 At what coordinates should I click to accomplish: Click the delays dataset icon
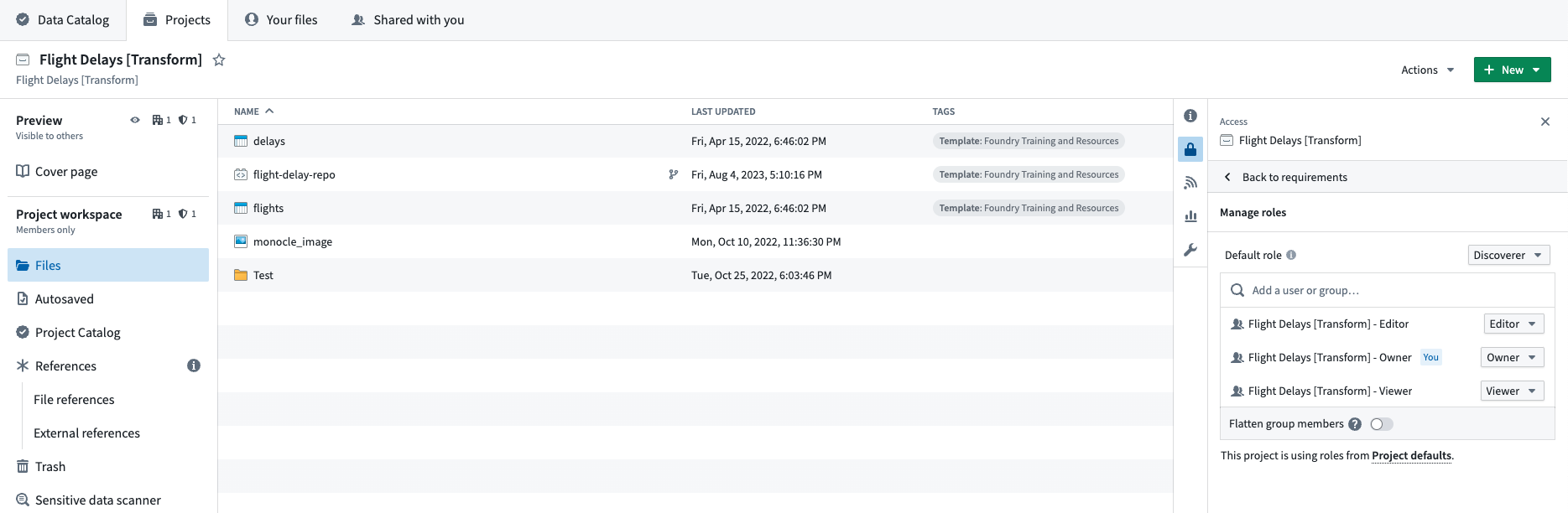coord(241,141)
